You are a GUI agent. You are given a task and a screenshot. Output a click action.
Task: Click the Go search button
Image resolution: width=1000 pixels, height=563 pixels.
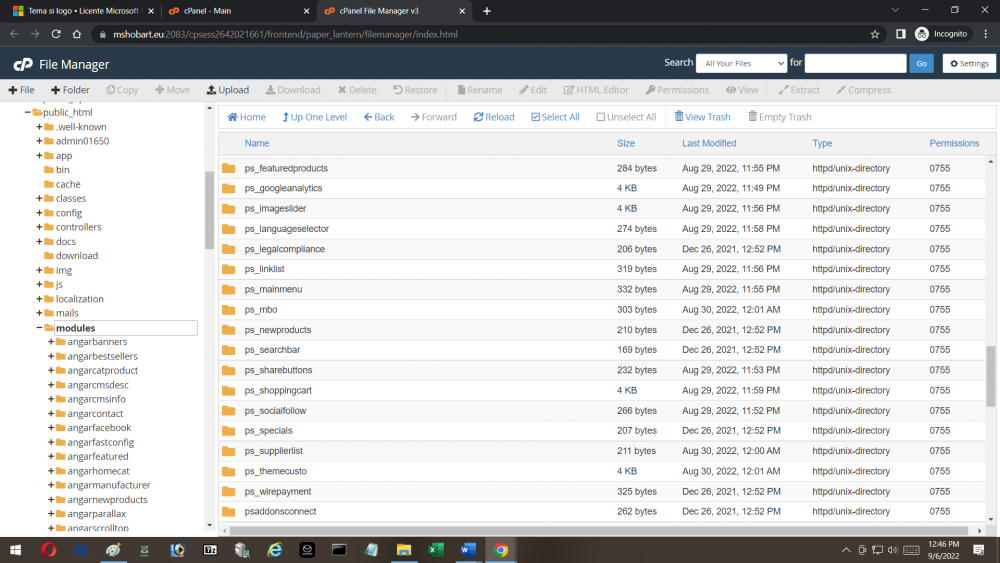(922, 63)
